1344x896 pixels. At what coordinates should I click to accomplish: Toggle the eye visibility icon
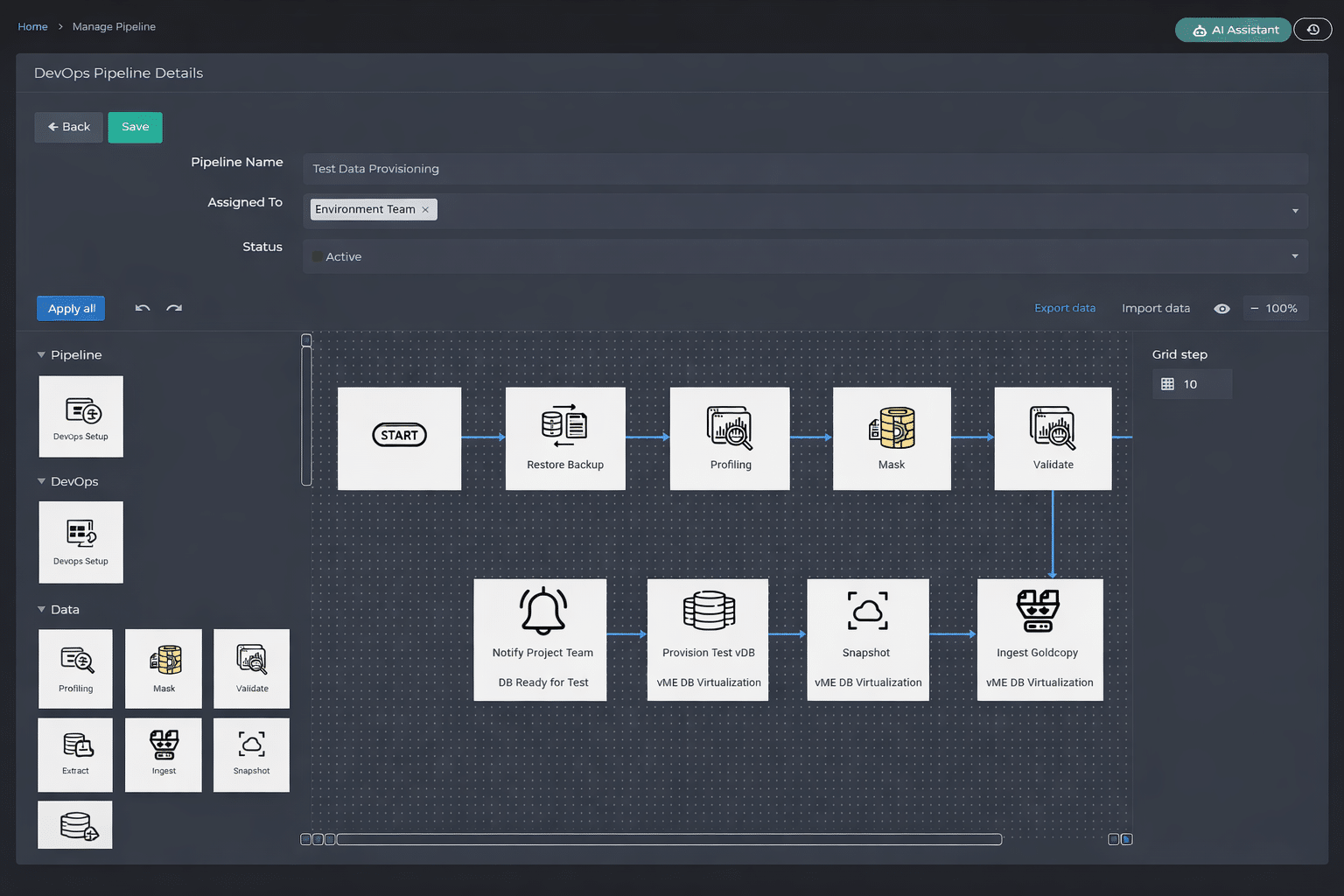click(x=1221, y=309)
